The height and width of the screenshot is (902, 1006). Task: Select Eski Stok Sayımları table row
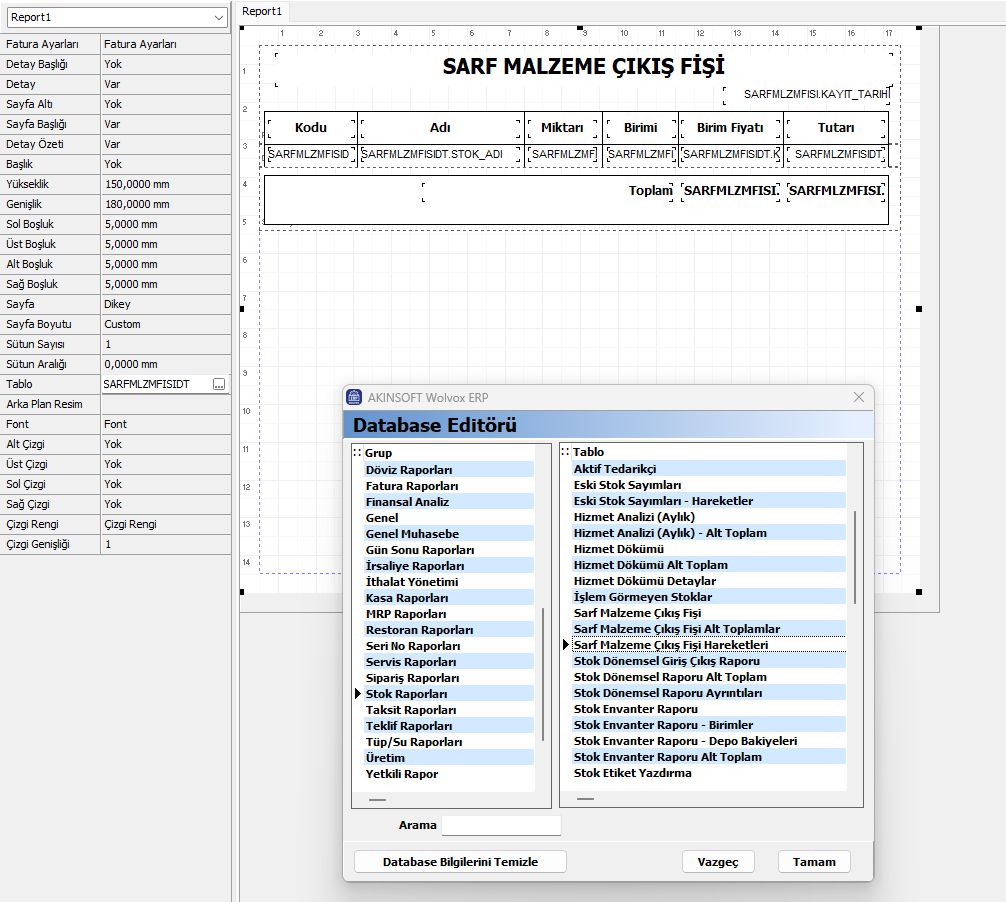709,485
